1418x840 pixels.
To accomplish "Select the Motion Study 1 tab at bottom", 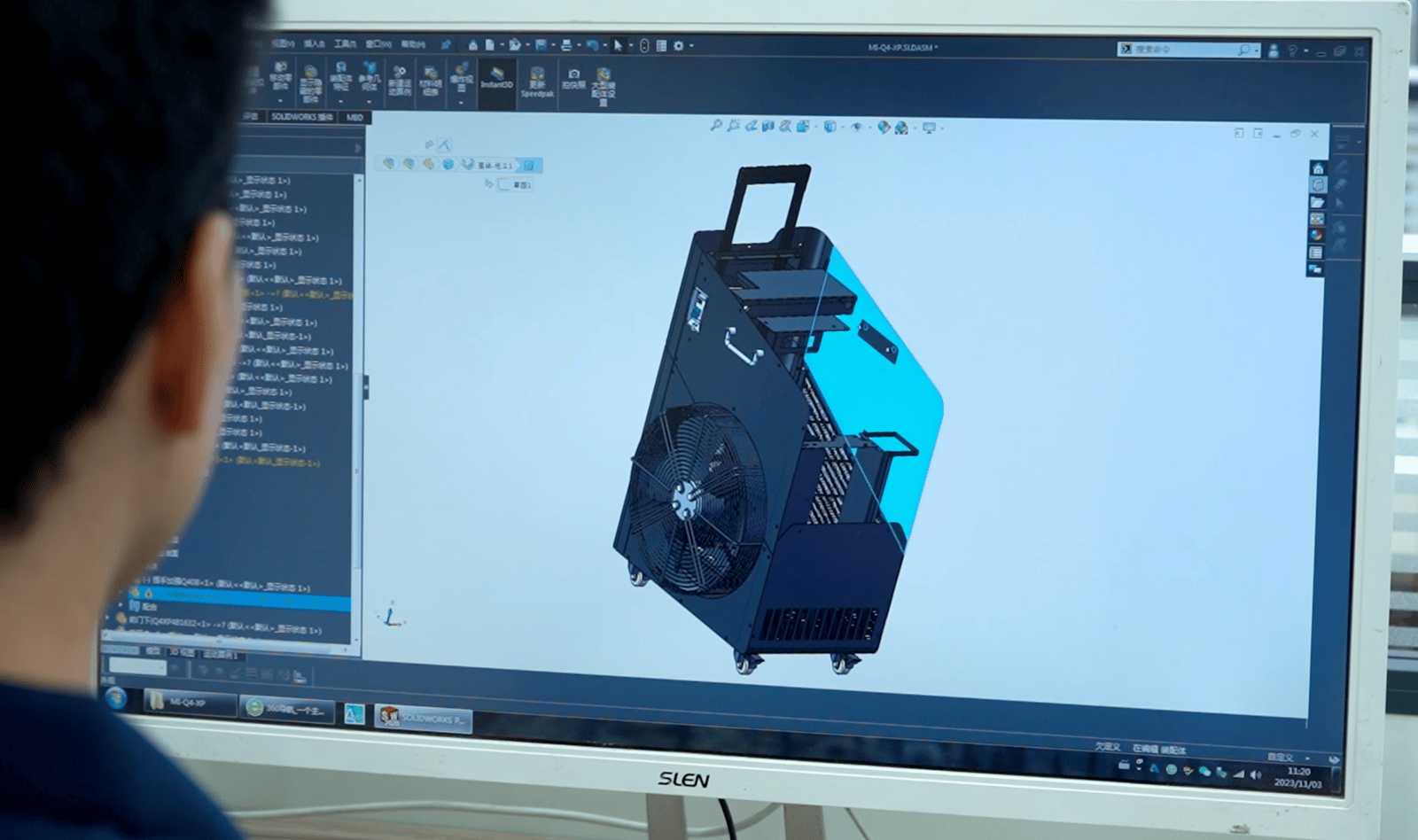I will point(220,654).
